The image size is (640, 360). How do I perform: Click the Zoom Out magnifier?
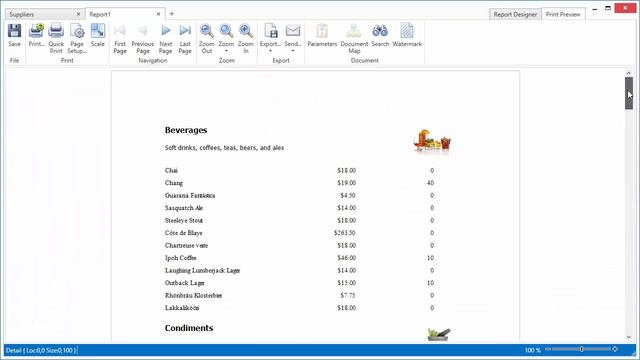pyautogui.click(x=207, y=31)
